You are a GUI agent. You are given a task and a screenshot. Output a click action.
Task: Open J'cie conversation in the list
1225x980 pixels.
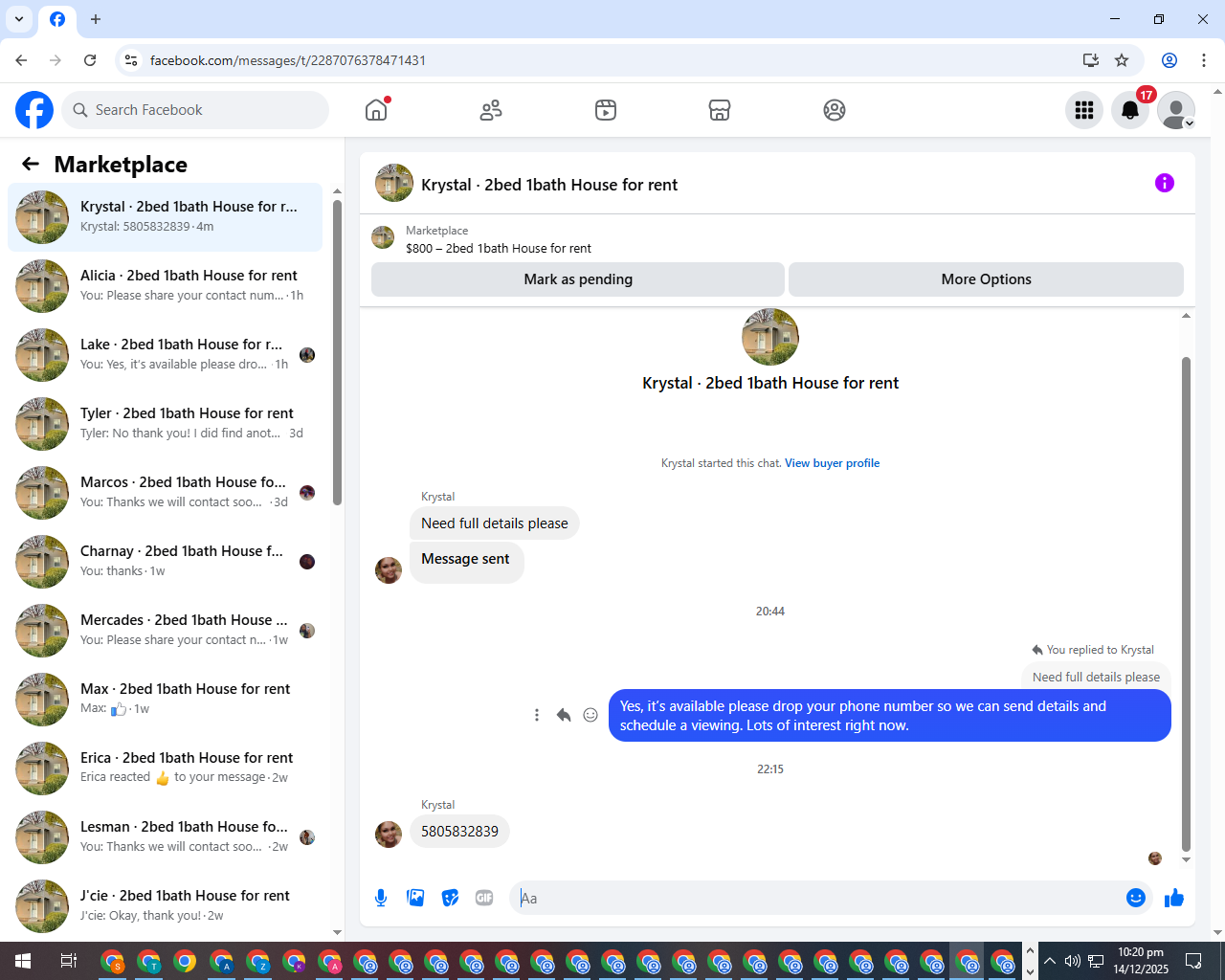(x=165, y=906)
